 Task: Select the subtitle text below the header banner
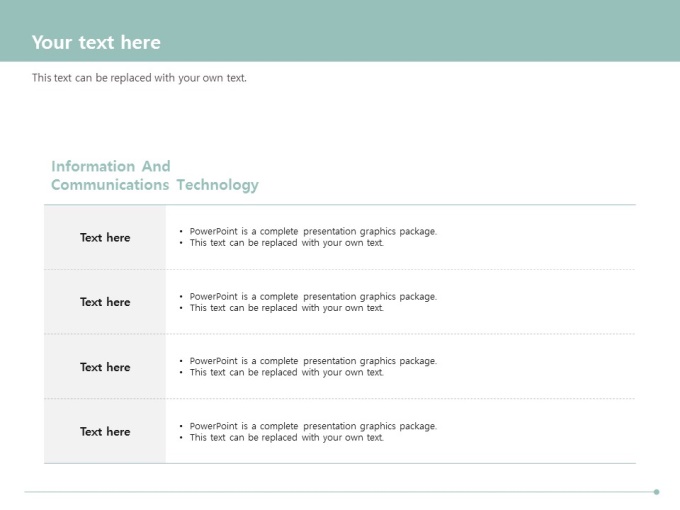(139, 78)
